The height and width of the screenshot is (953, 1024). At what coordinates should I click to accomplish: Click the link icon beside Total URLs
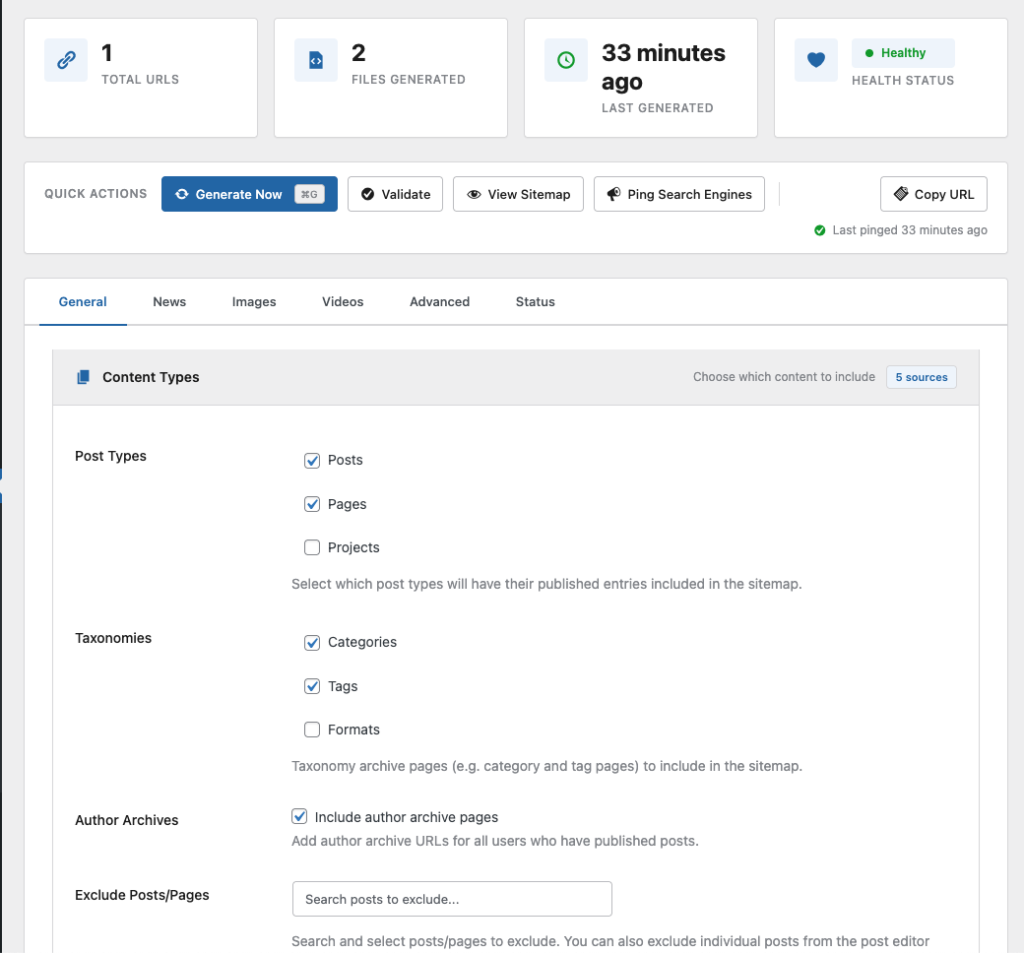pyautogui.click(x=66, y=60)
